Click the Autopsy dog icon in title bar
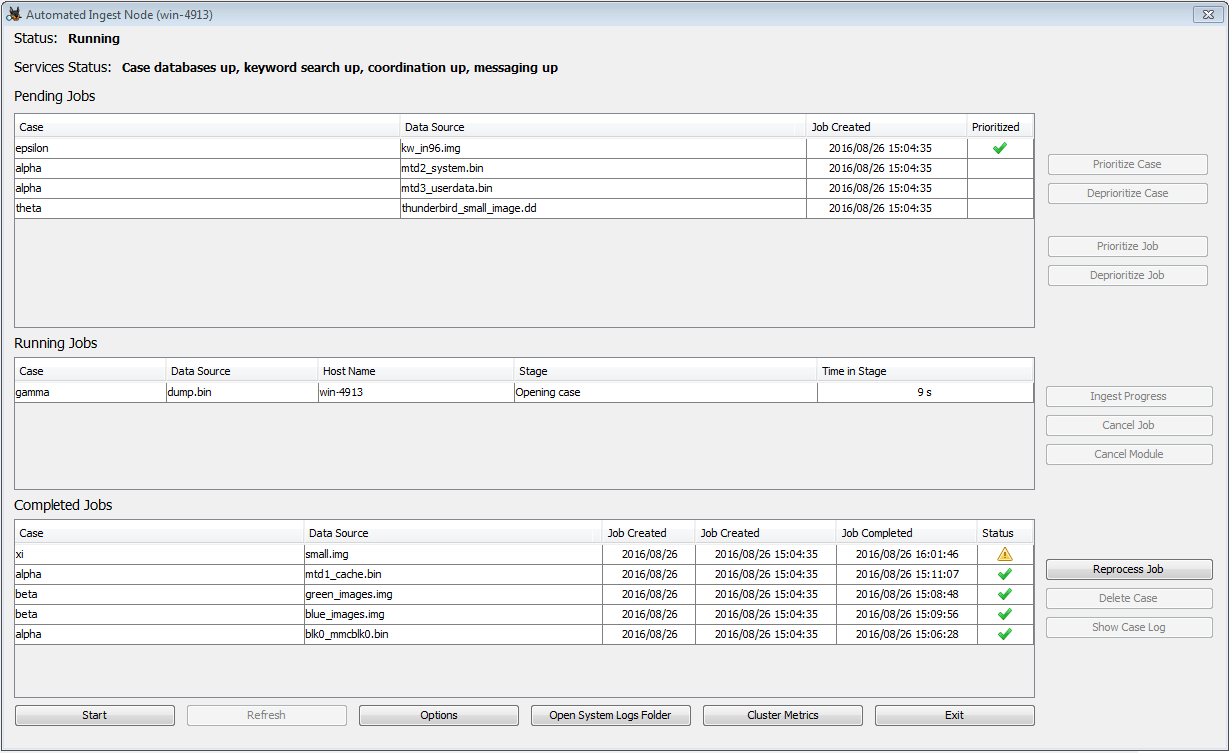This screenshot has height=753, width=1229. (x=14, y=15)
